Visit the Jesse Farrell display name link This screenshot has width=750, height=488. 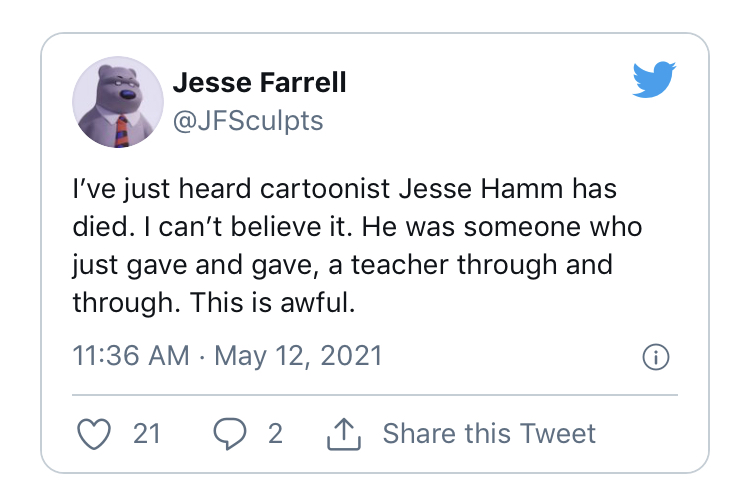(x=259, y=82)
